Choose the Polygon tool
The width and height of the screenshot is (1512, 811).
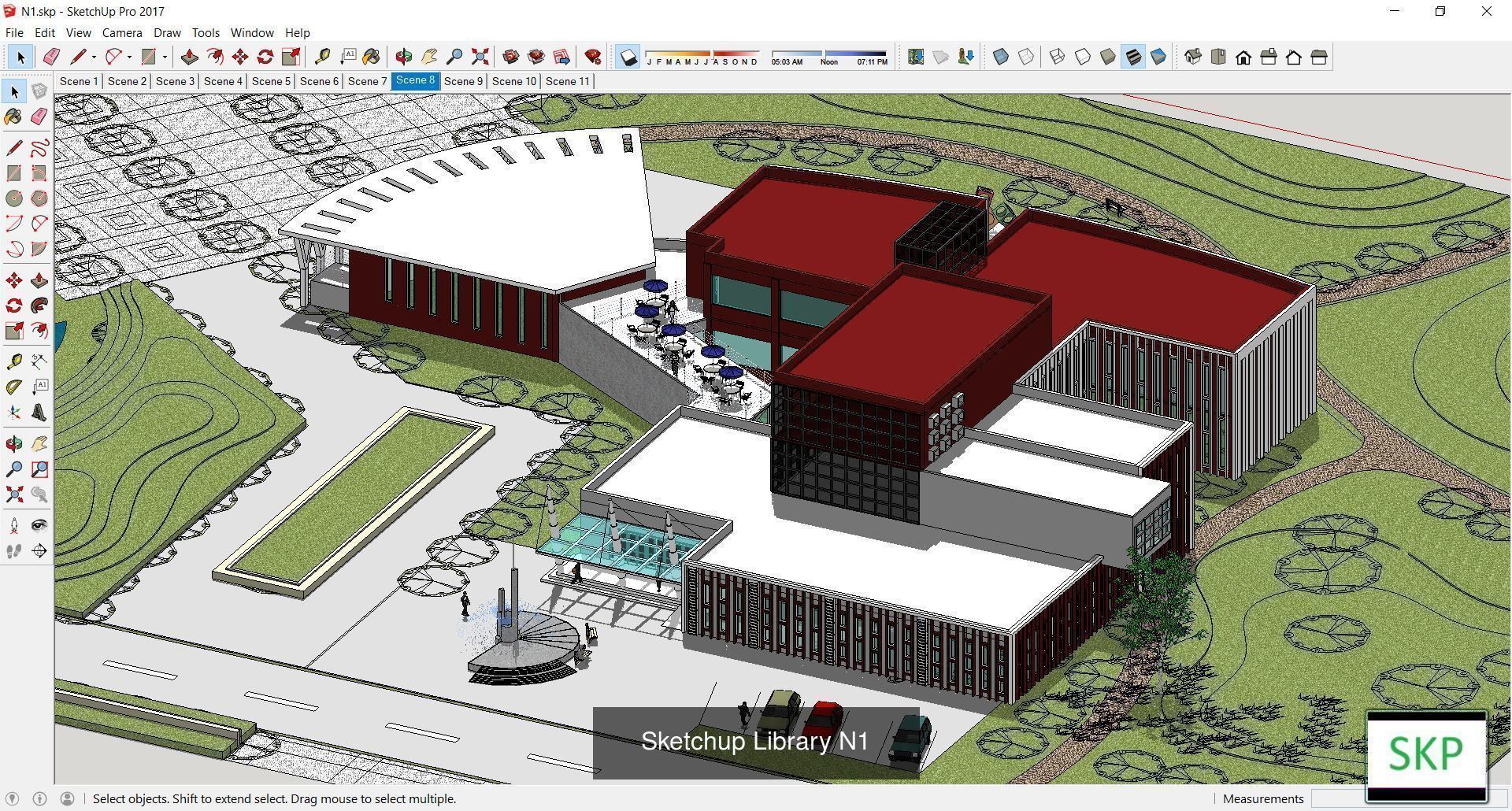click(39, 198)
